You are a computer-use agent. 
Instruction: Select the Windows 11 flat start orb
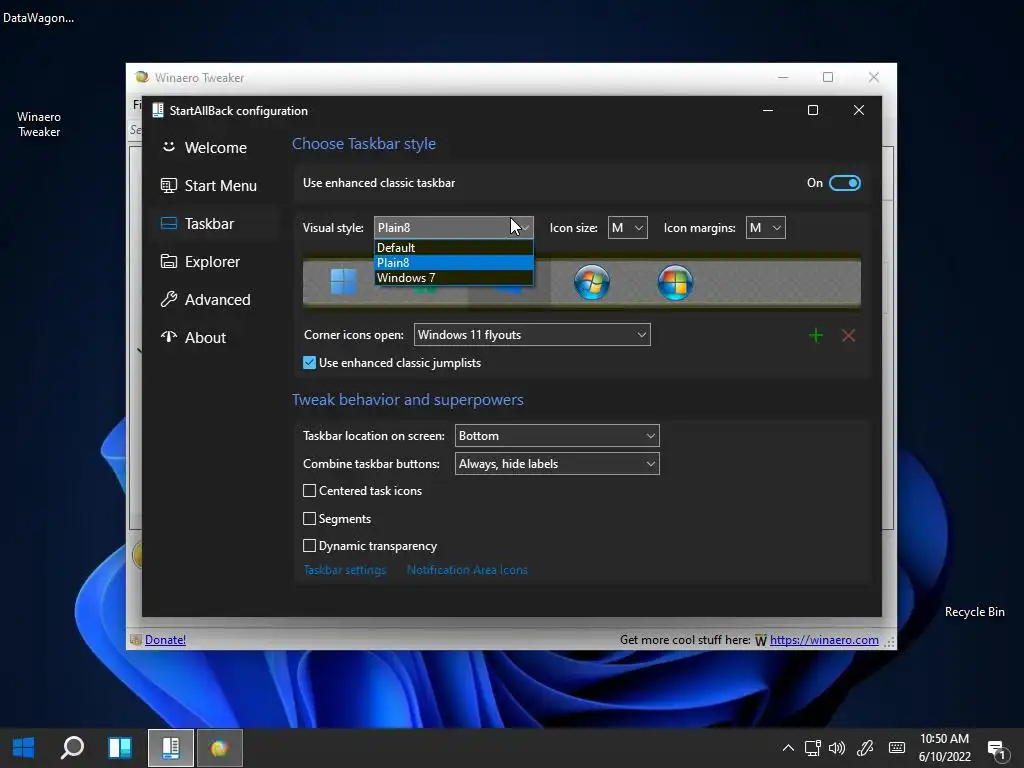(x=344, y=282)
